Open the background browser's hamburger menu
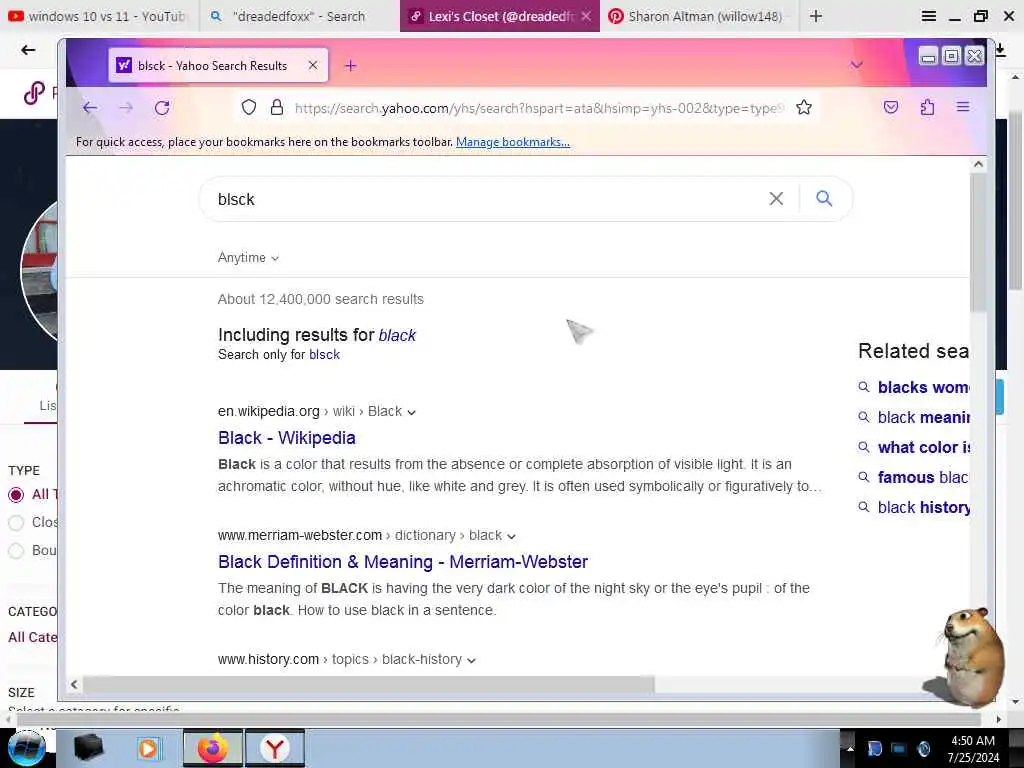The width and height of the screenshot is (1024, 768). point(928,16)
